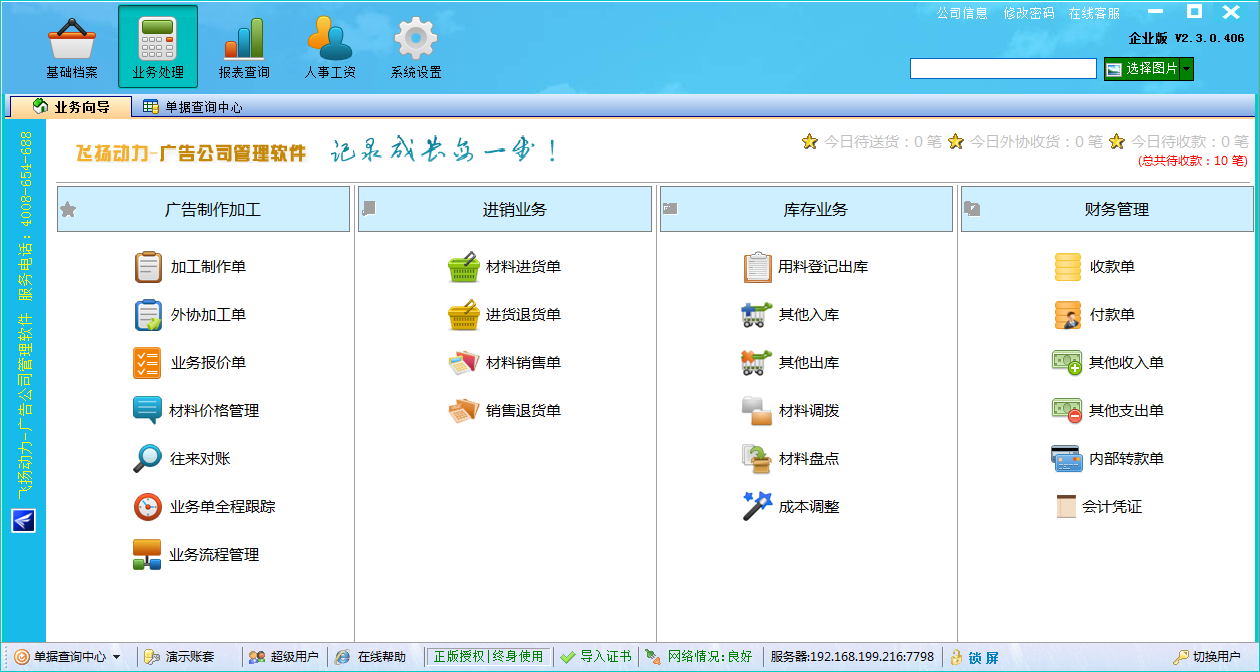
Task: Open 基础档案 in the top toolbar
Action: 72,48
